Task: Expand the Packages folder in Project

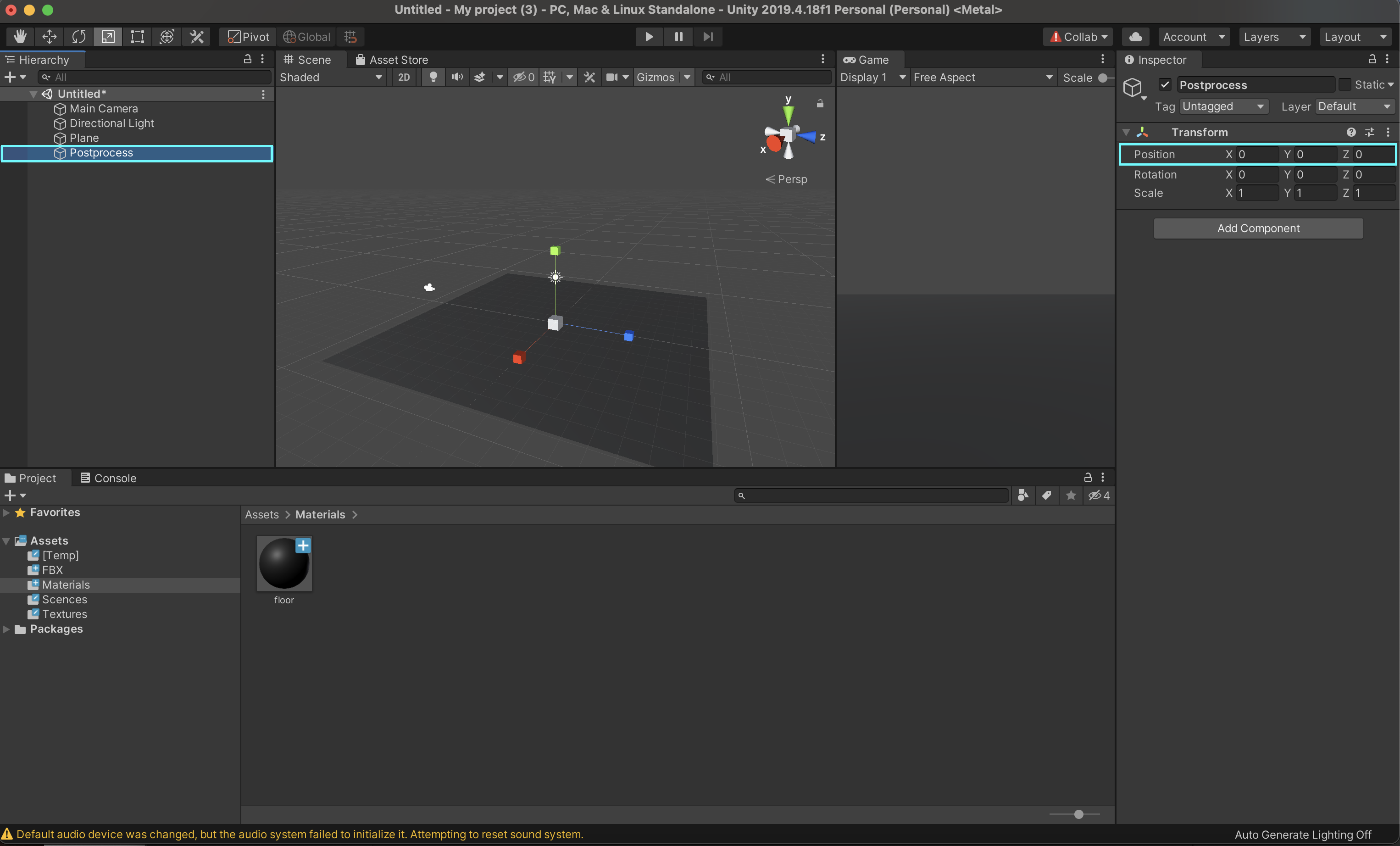Action: (x=6, y=629)
